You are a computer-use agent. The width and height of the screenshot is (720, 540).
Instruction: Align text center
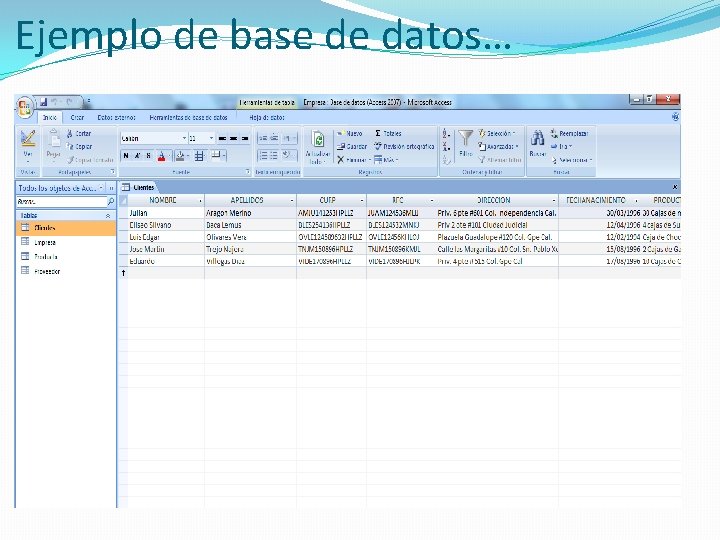(x=234, y=138)
